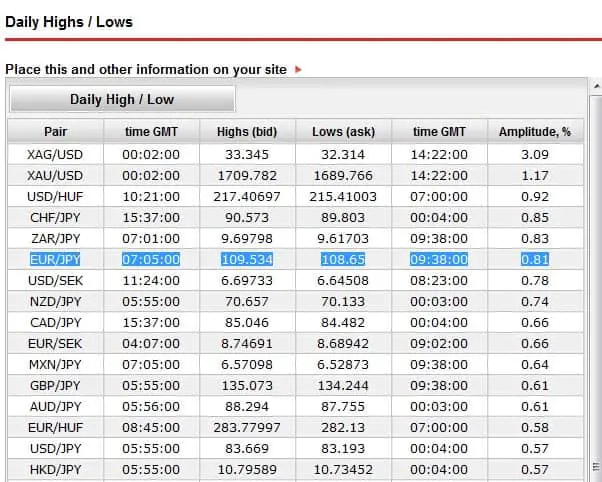Select the USD/JPY pair cell
Viewport: 602px width, 482px height.
pos(55,448)
